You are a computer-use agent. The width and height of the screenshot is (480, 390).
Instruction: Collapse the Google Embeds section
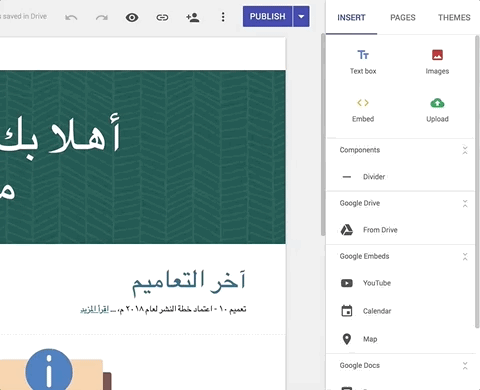point(465,257)
